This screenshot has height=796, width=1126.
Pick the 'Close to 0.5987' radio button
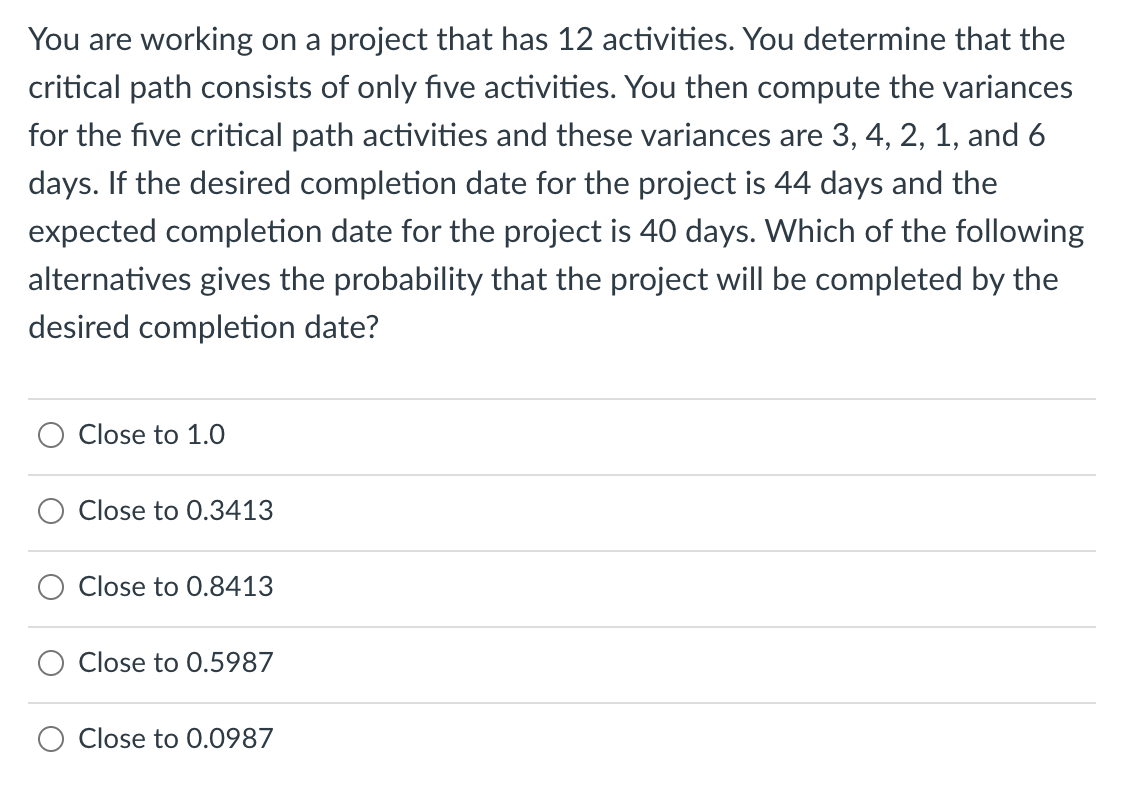pos(51,662)
